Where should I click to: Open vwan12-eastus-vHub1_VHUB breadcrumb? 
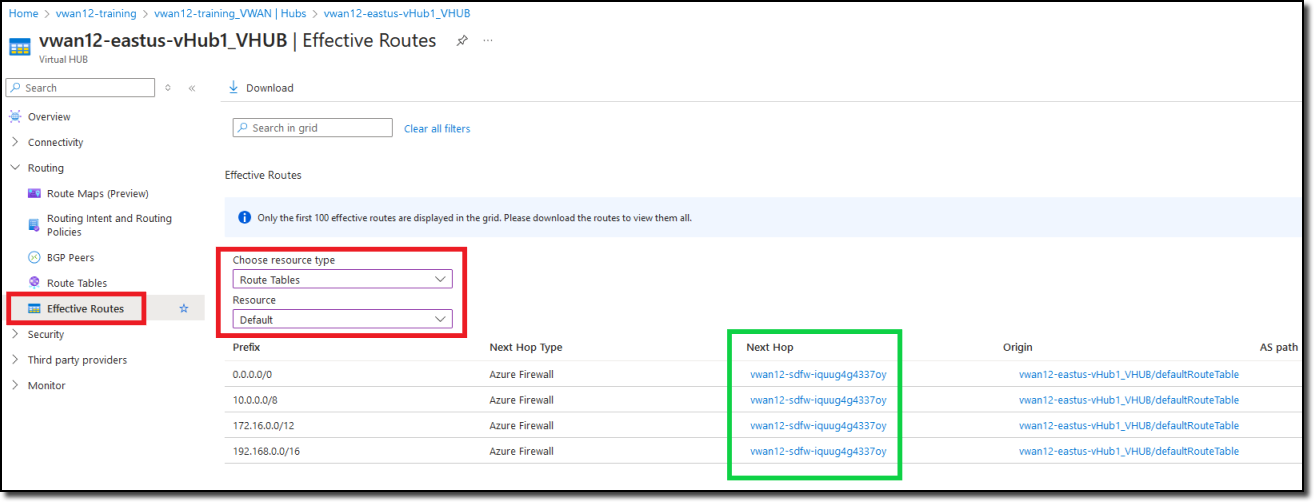click(397, 14)
